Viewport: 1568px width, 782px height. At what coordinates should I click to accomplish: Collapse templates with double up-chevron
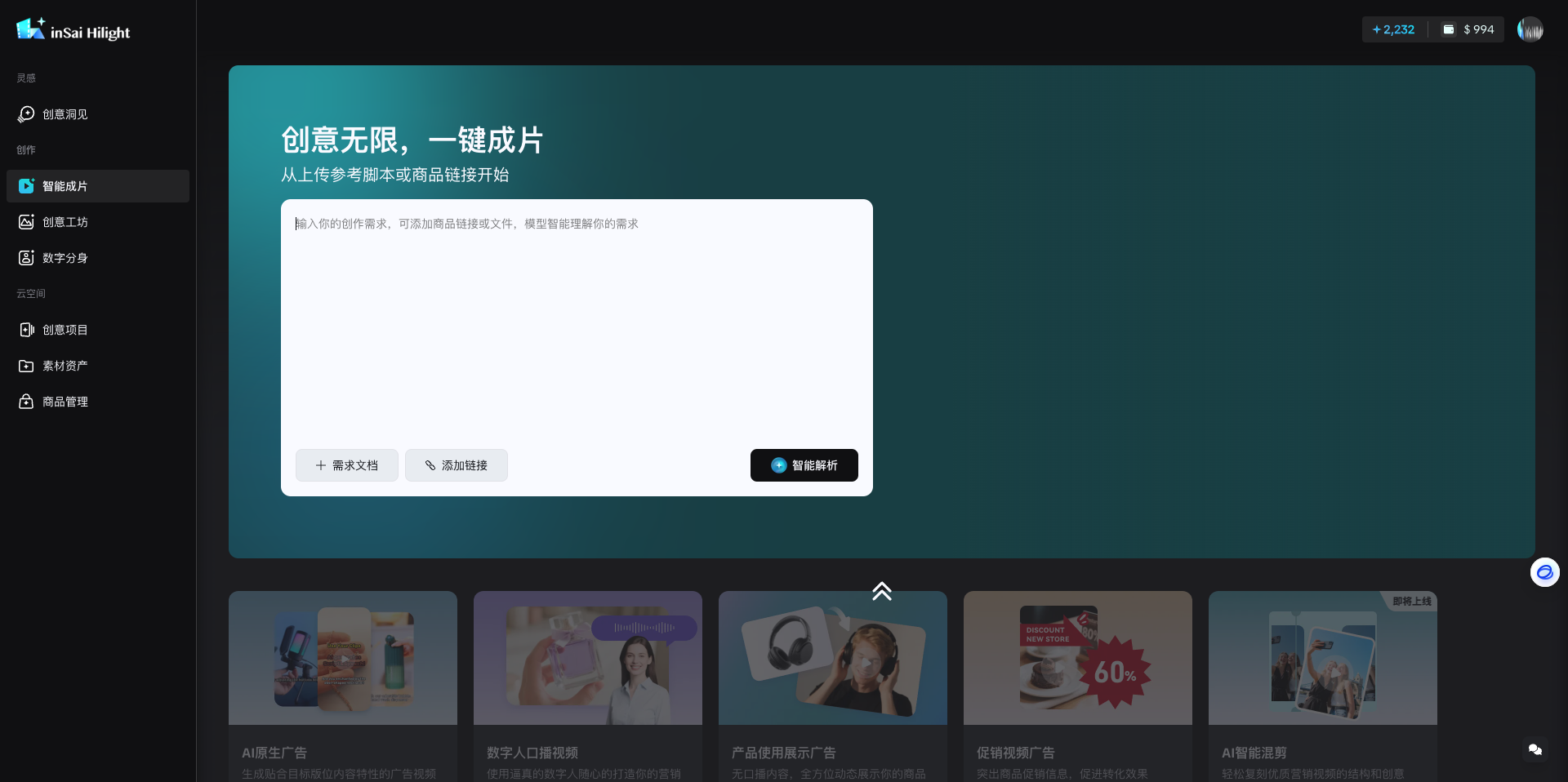click(882, 591)
